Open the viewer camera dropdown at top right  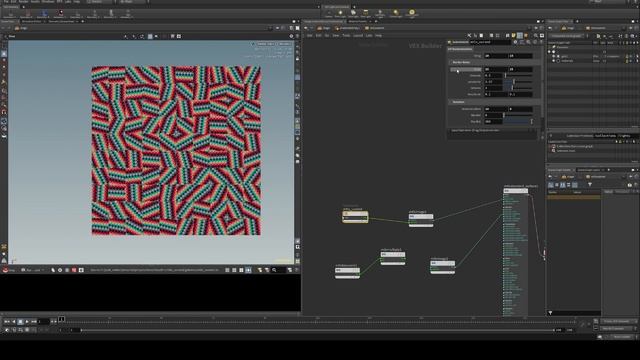284,44
